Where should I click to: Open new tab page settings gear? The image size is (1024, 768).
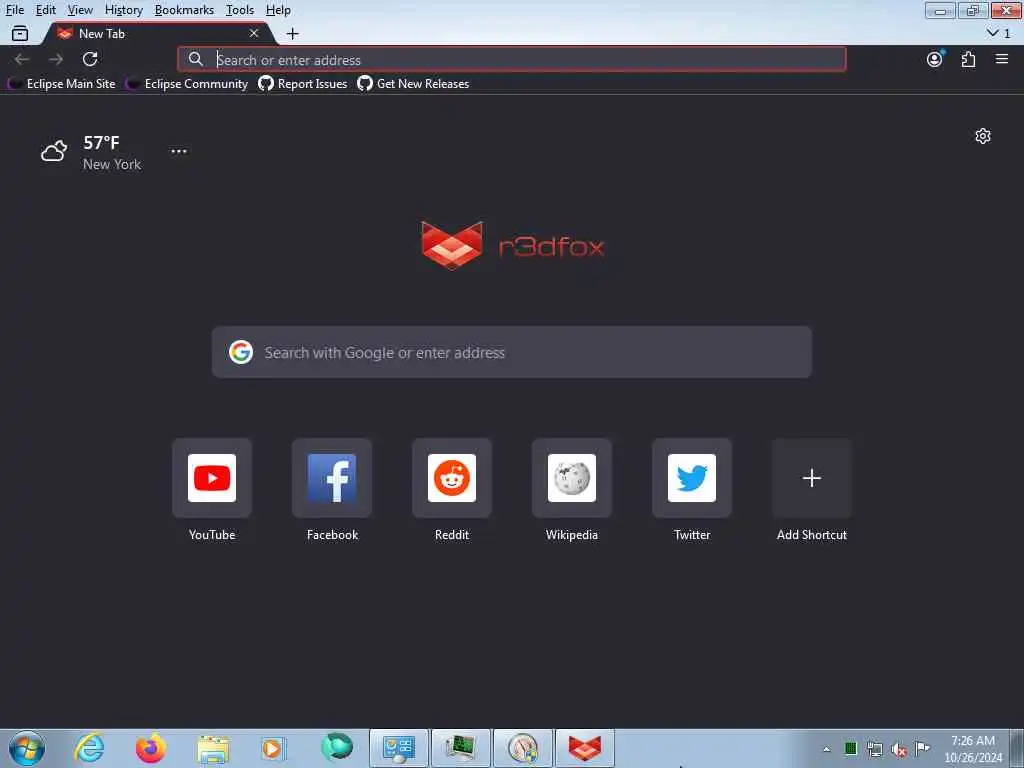(x=983, y=136)
